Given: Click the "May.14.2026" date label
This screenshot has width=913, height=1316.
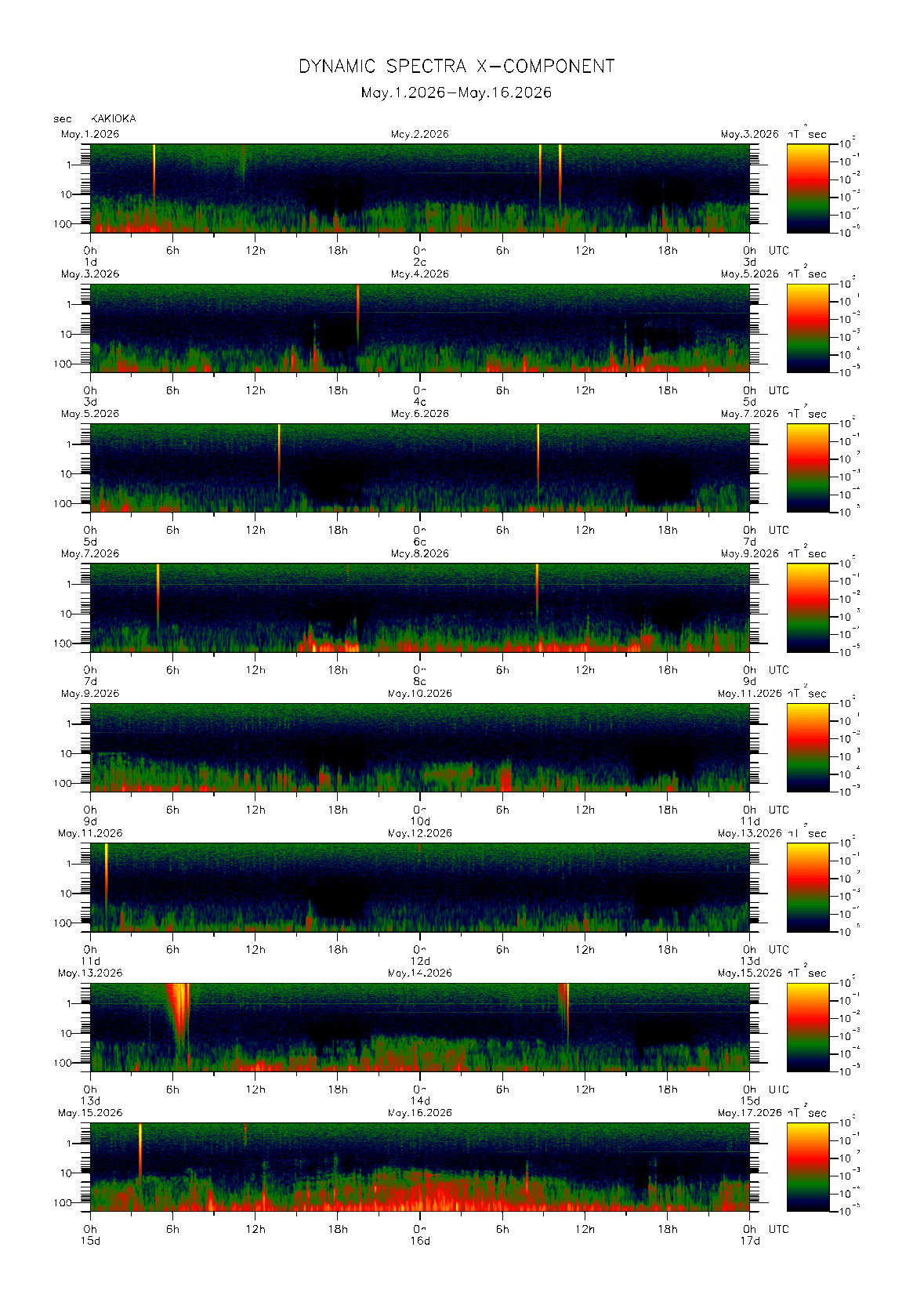Looking at the screenshot, I should [420, 973].
